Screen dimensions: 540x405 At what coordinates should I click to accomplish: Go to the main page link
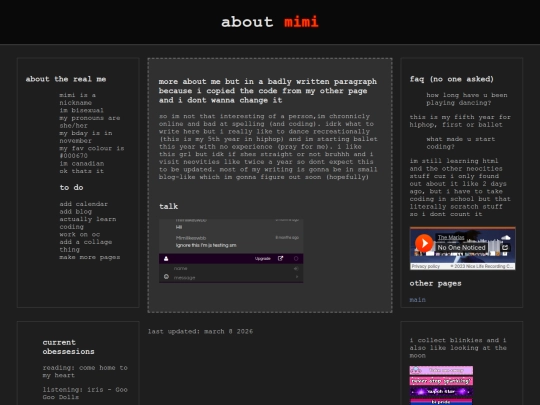coord(417,300)
